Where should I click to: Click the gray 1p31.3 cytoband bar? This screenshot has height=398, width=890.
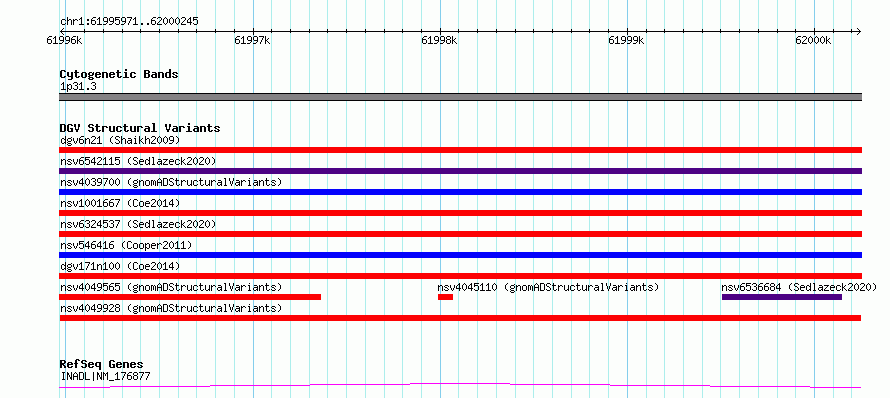click(x=460, y=97)
